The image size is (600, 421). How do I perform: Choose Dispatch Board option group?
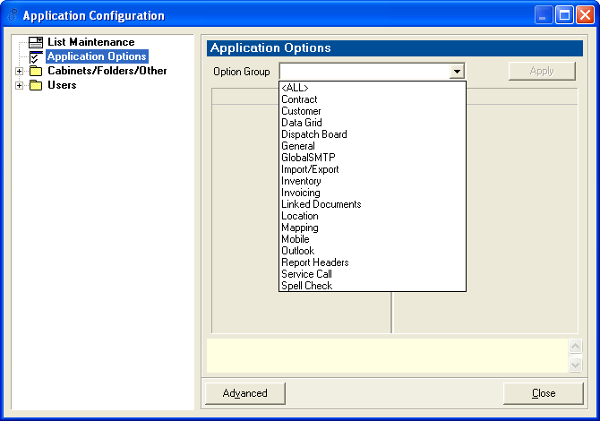coord(372,134)
